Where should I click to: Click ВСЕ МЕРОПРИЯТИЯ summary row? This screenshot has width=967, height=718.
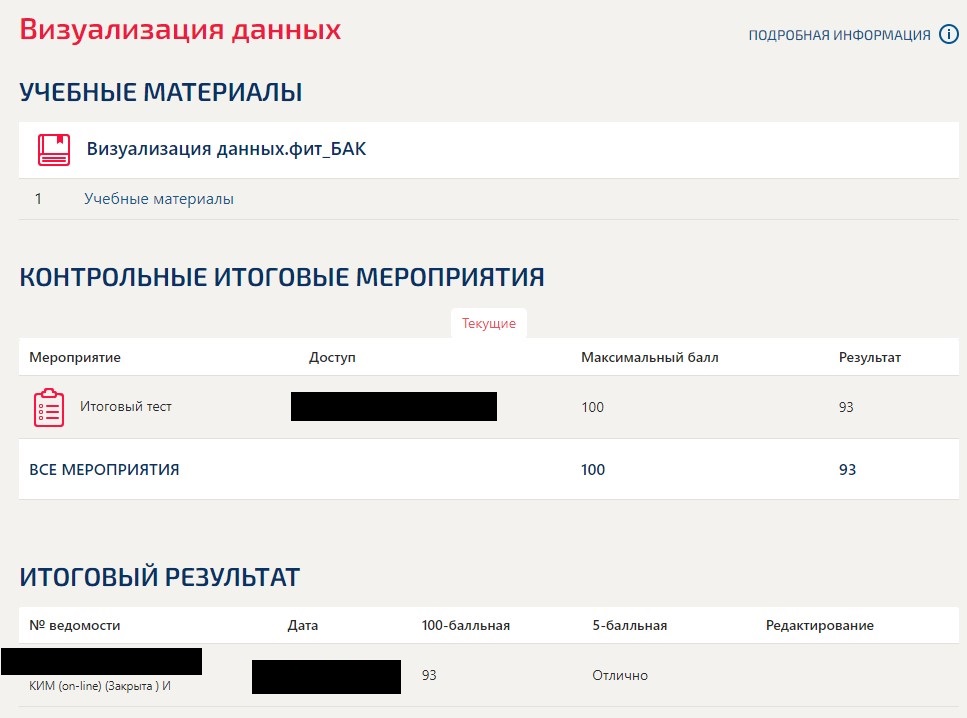pyautogui.click(x=489, y=469)
